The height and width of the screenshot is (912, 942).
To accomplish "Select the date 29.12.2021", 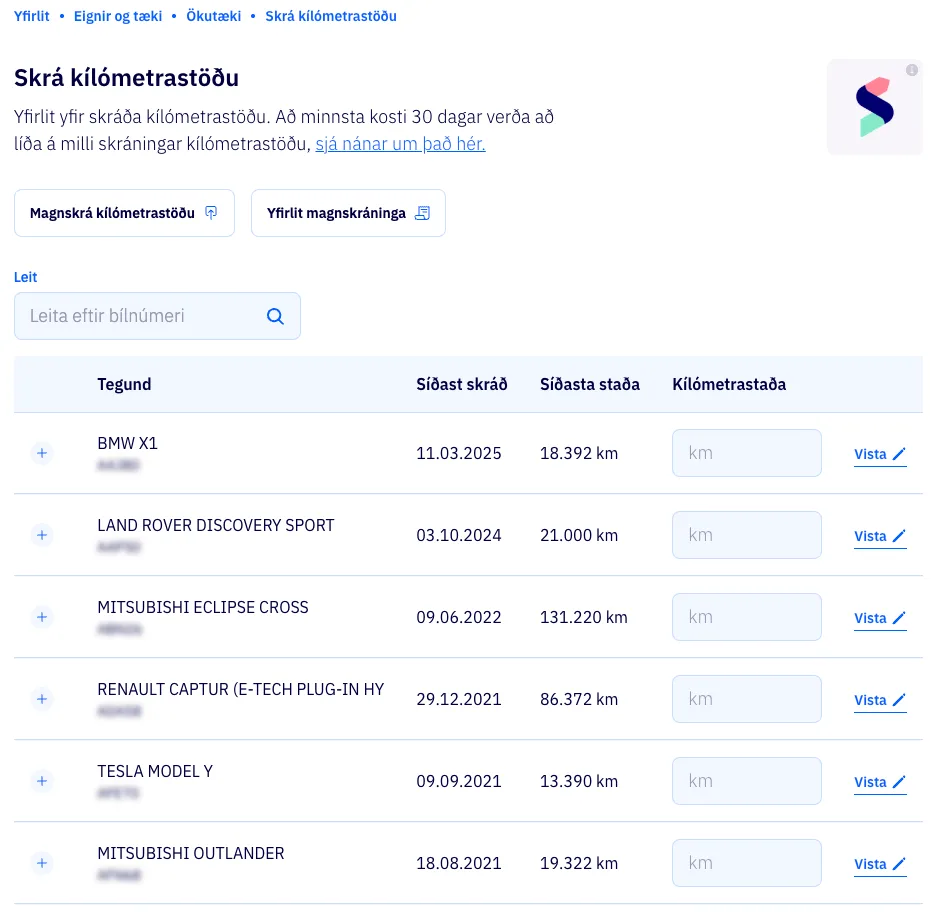I will point(458,699).
